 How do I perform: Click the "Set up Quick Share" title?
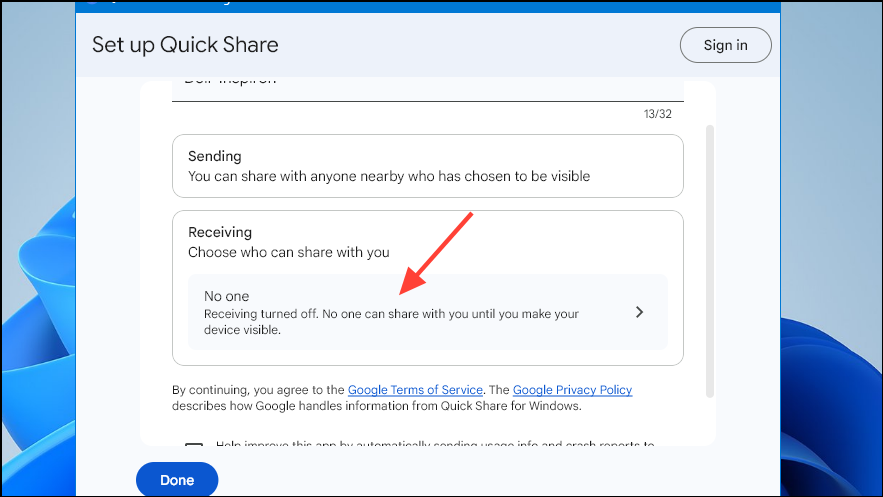click(185, 45)
